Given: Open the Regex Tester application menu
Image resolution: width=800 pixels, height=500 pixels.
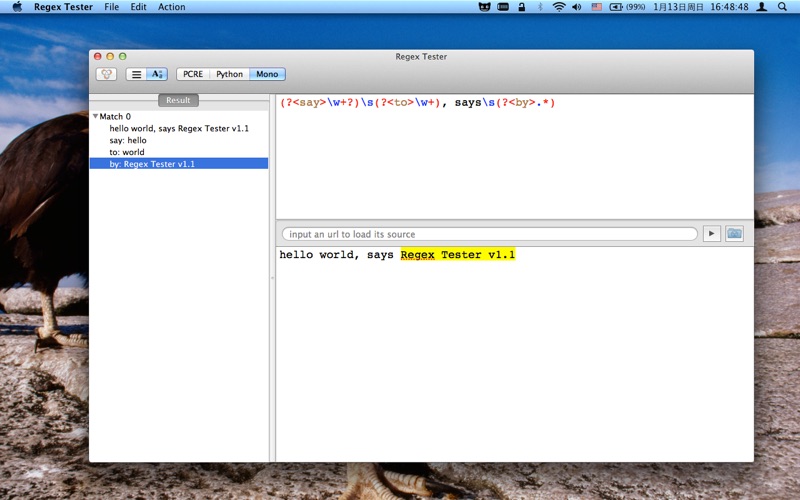Looking at the screenshot, I should (63, 7).
